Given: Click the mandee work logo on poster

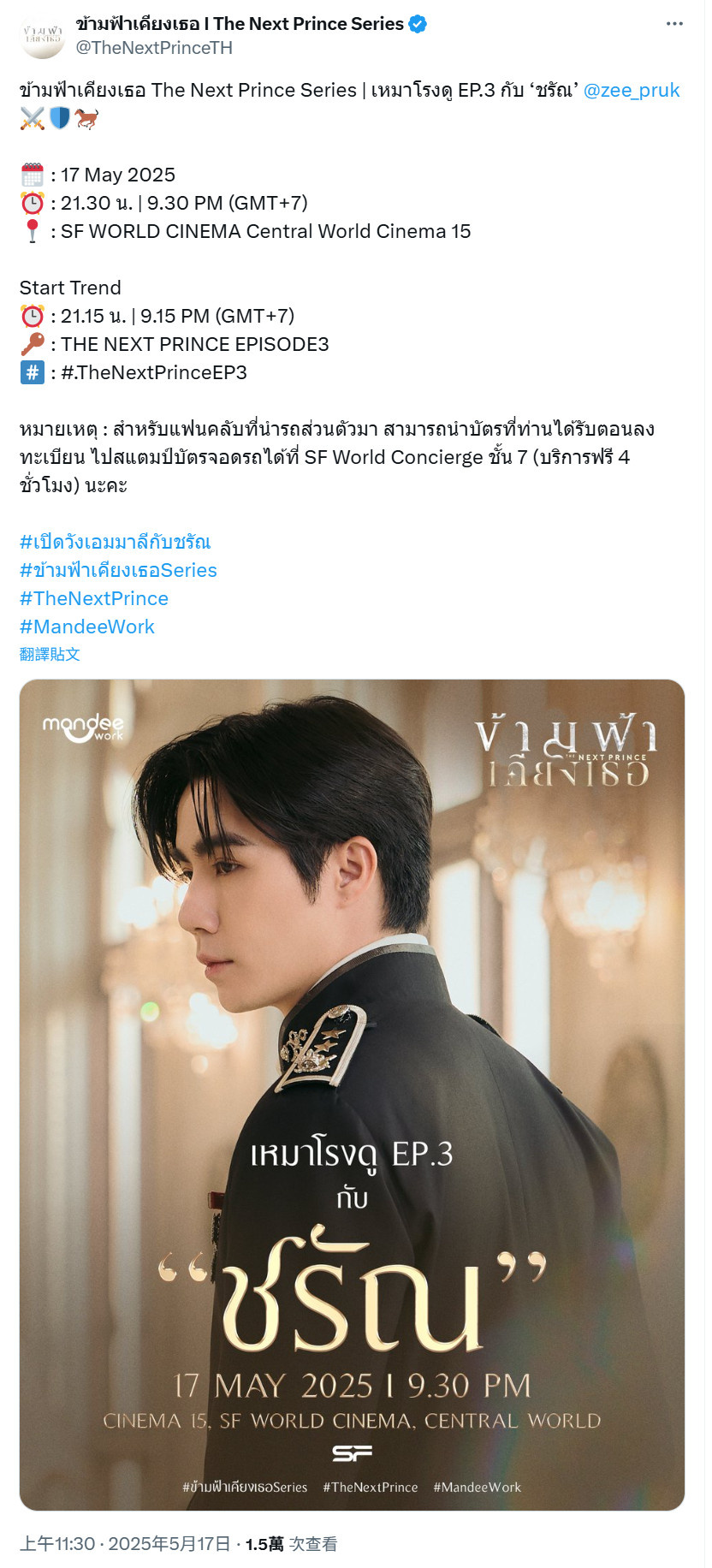Looking at the screenshot, I should [83, 728].
